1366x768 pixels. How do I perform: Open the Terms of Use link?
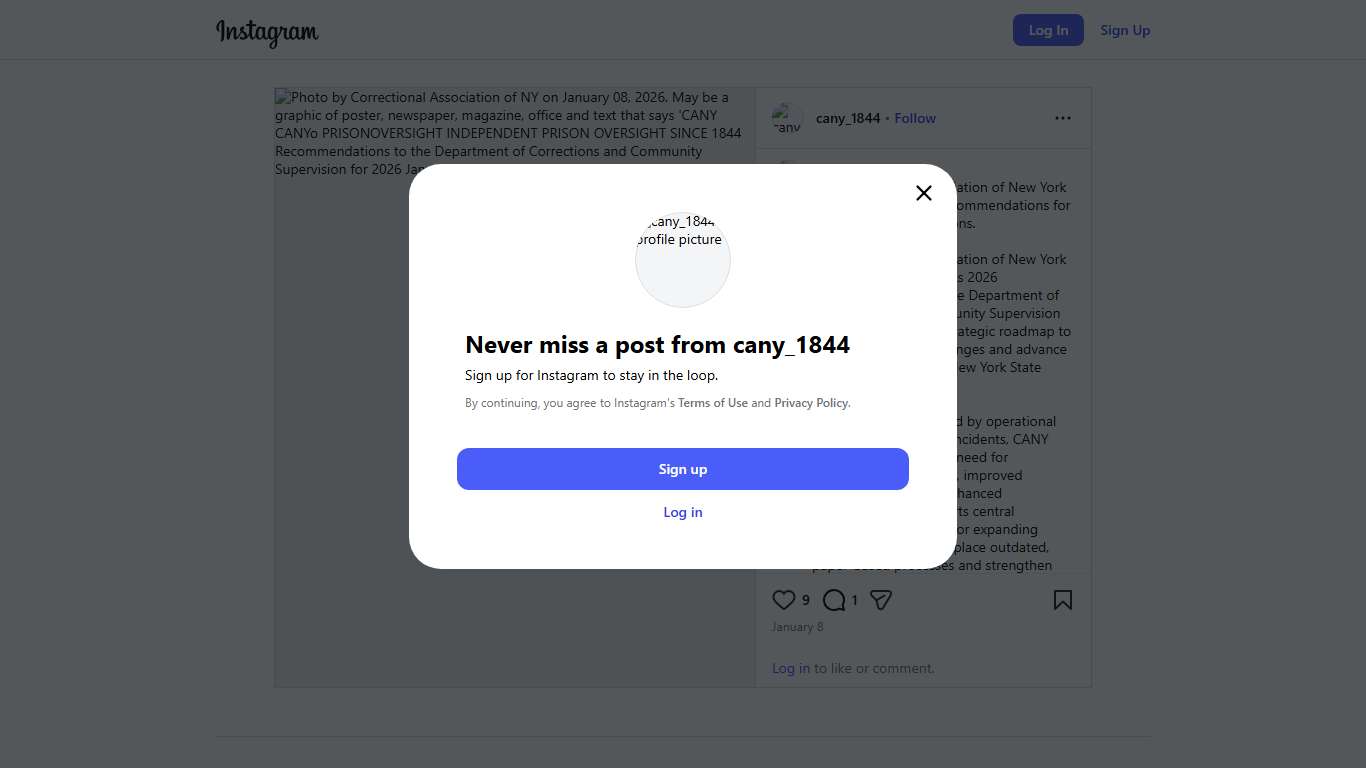tap(713, 403)
